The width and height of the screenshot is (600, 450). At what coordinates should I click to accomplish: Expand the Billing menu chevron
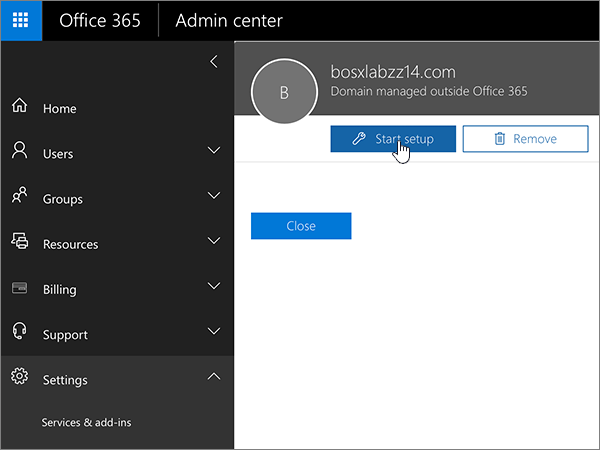coord(213,287)
